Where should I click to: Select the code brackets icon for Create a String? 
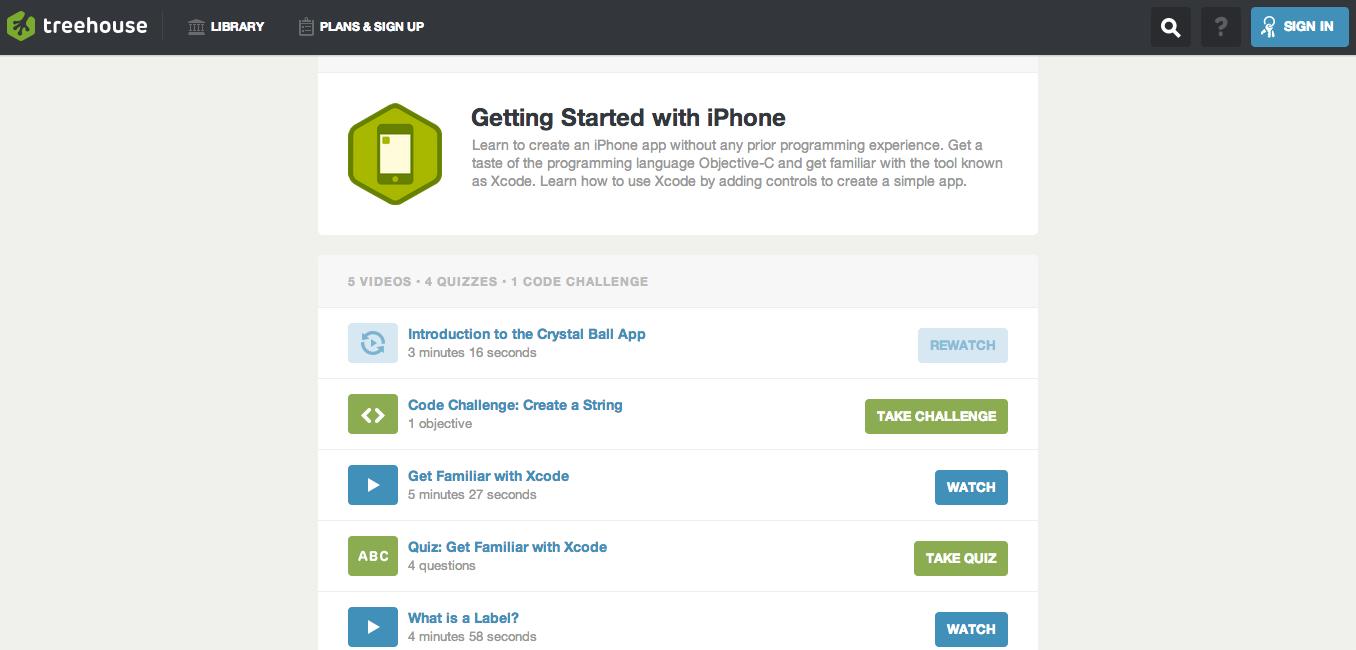[x=373, y=415]
